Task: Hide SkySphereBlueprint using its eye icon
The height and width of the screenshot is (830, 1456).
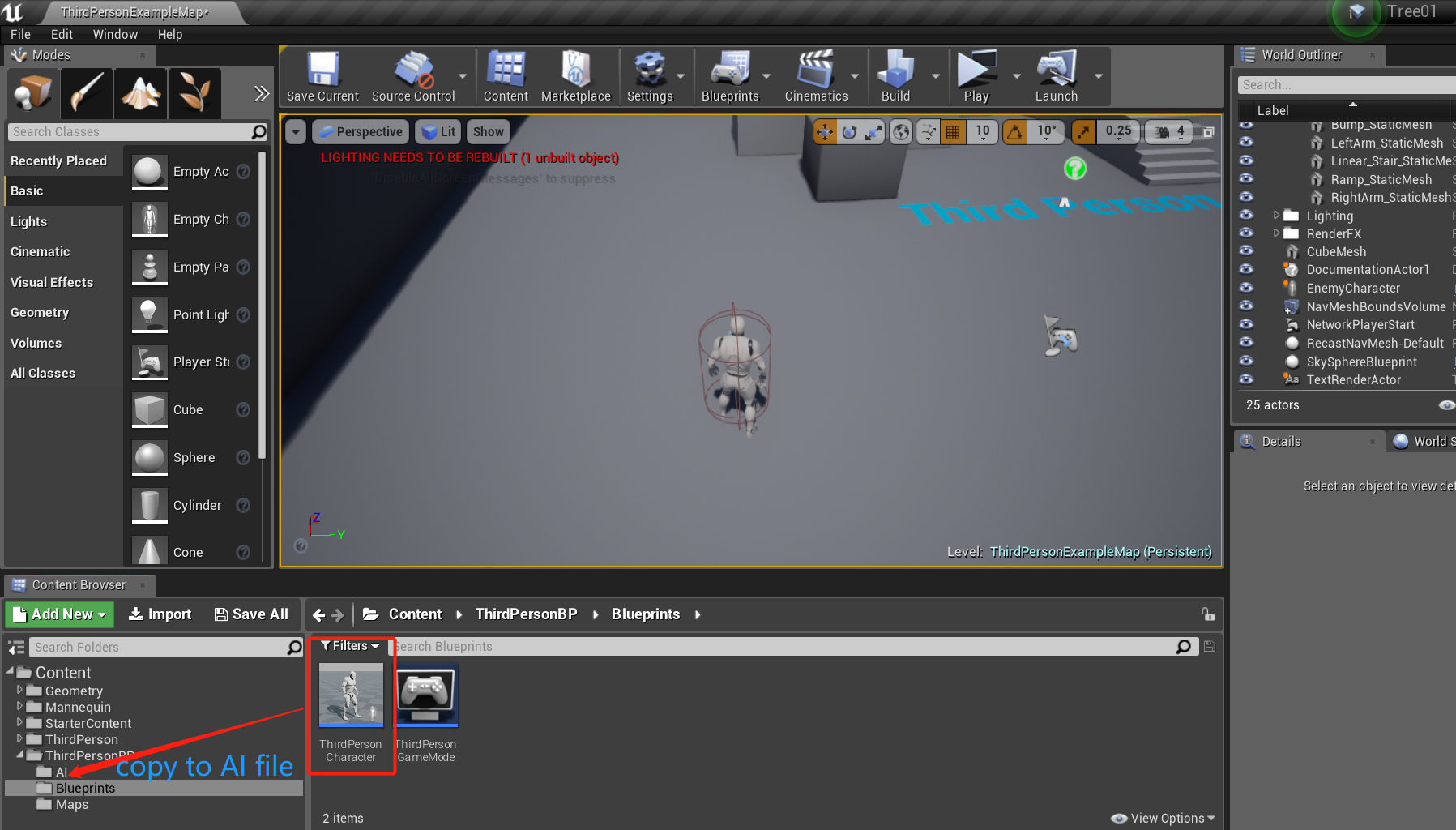Action: (1246, 362)
